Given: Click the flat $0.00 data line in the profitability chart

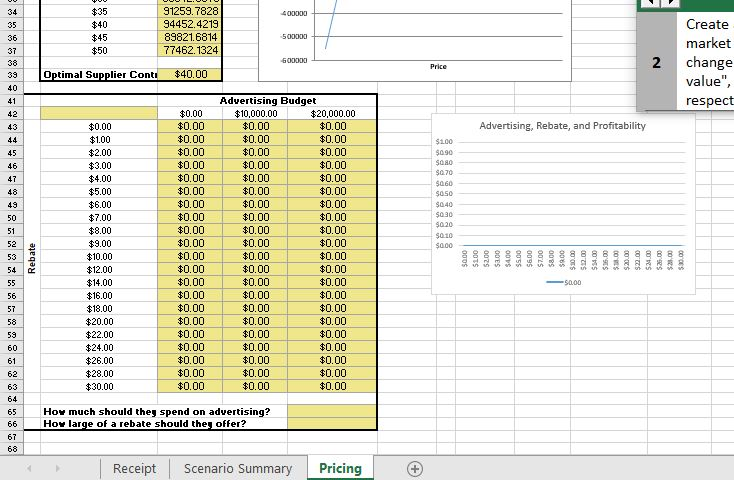Looking at the screenshot, I should [x=571, y=245].
